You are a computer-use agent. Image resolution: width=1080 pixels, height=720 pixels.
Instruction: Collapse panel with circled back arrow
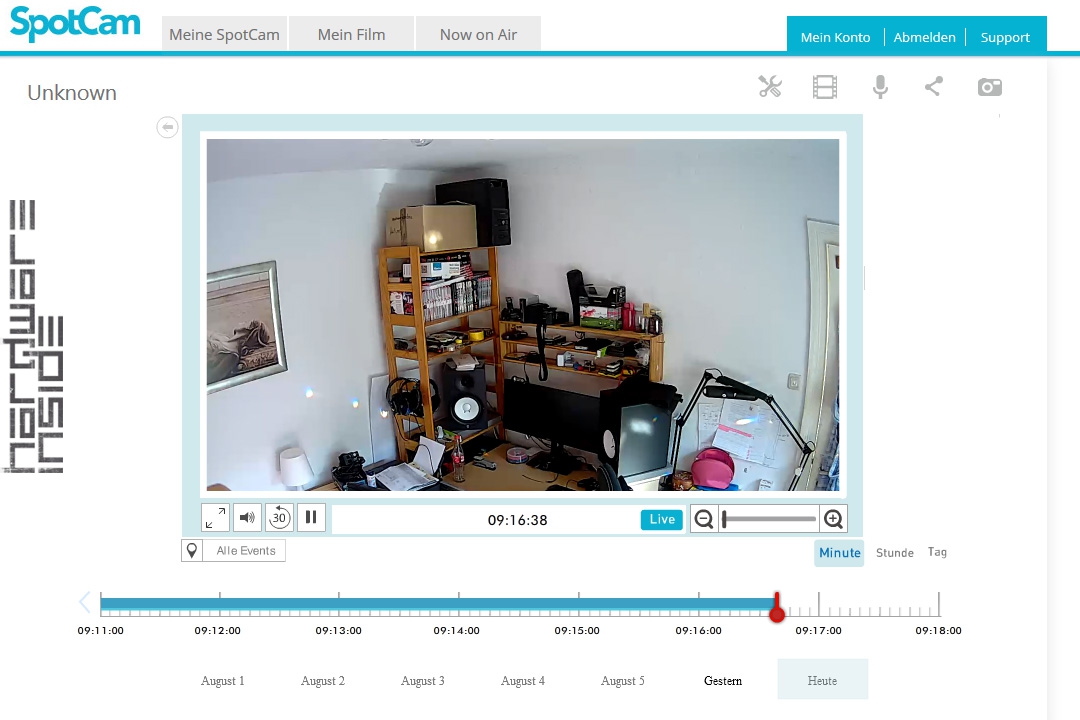[x=168, y=127]
